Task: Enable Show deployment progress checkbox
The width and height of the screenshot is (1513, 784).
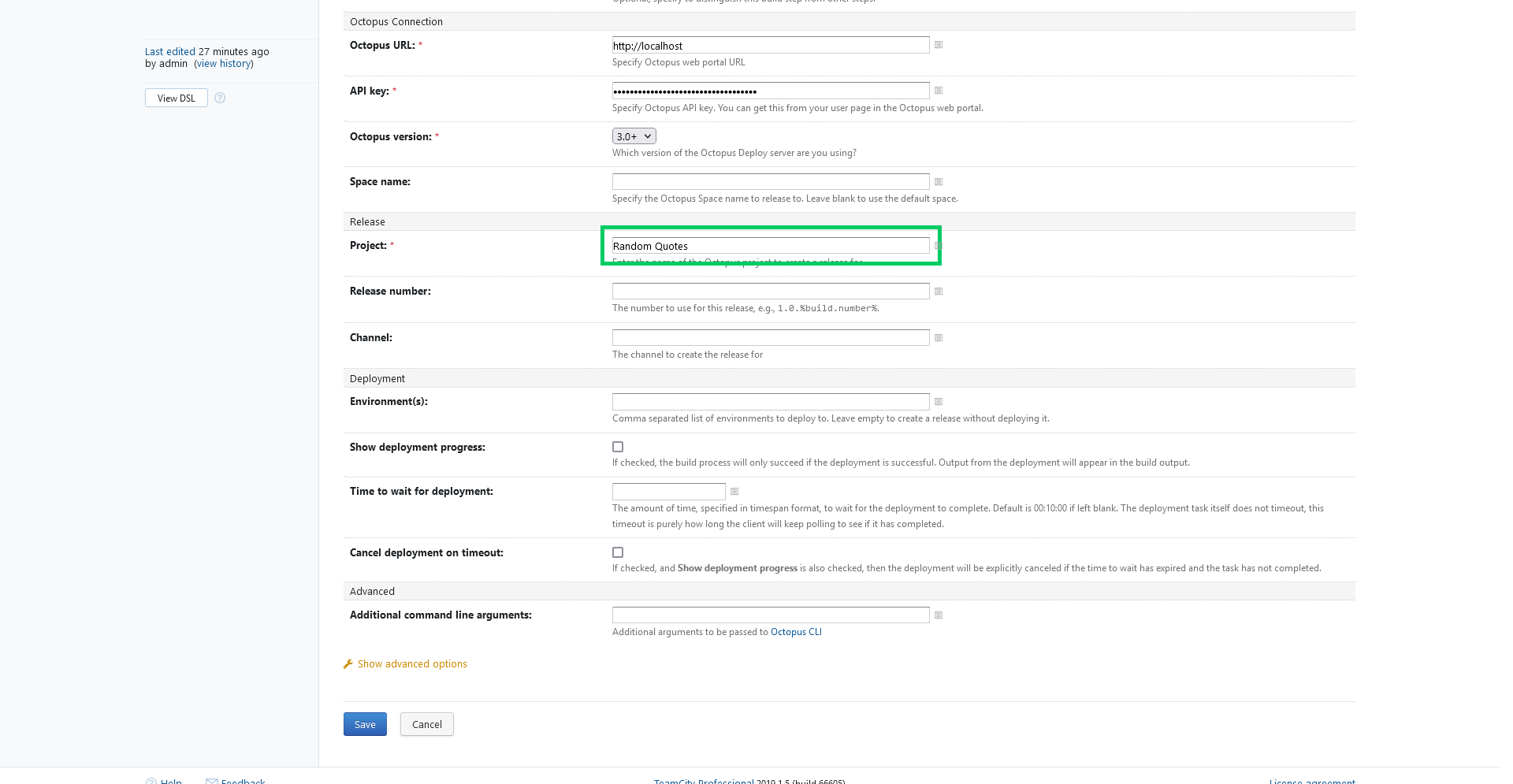Action: (618, 447)
